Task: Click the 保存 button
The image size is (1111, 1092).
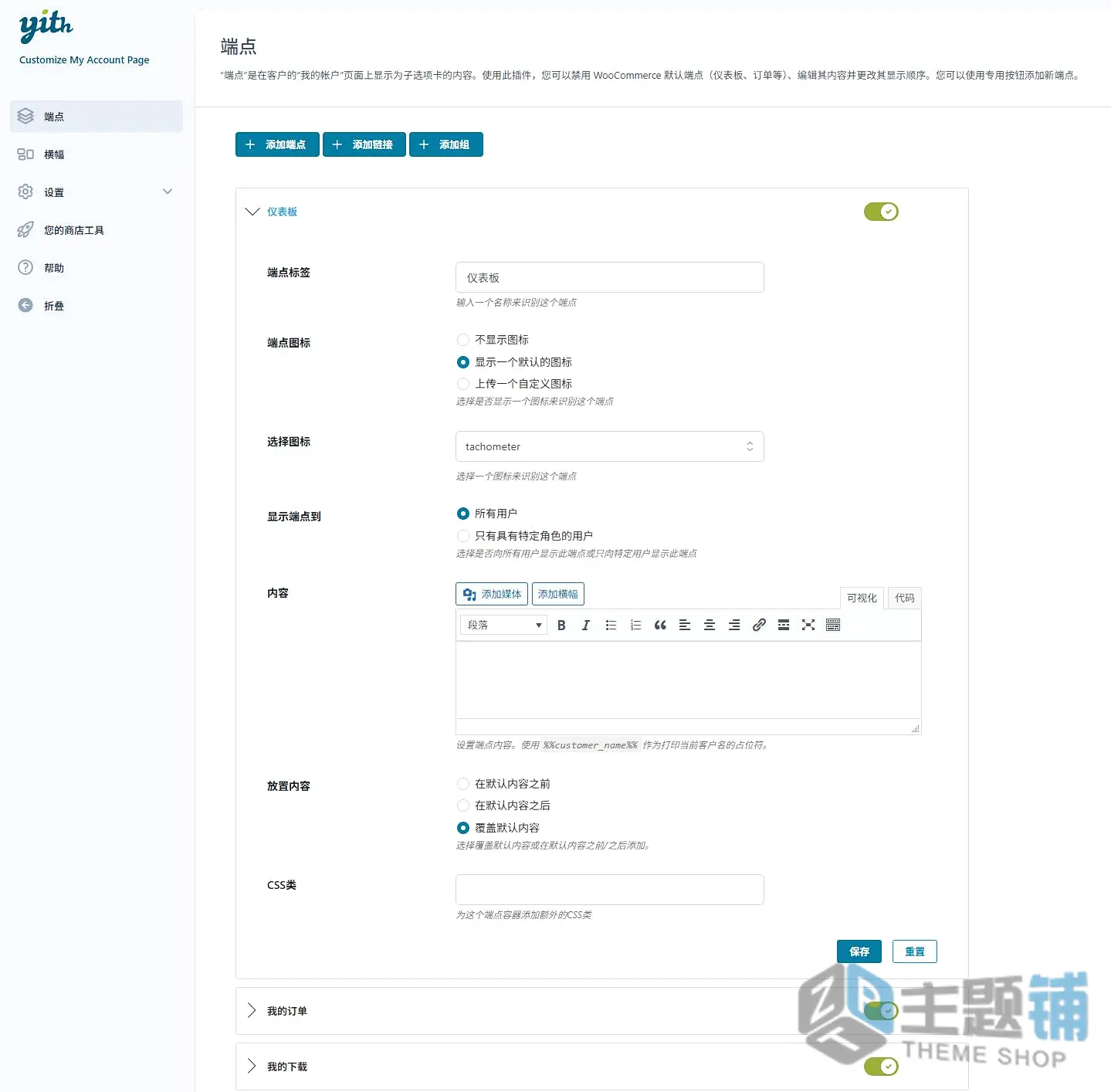Action: click(x=859, y=951)
